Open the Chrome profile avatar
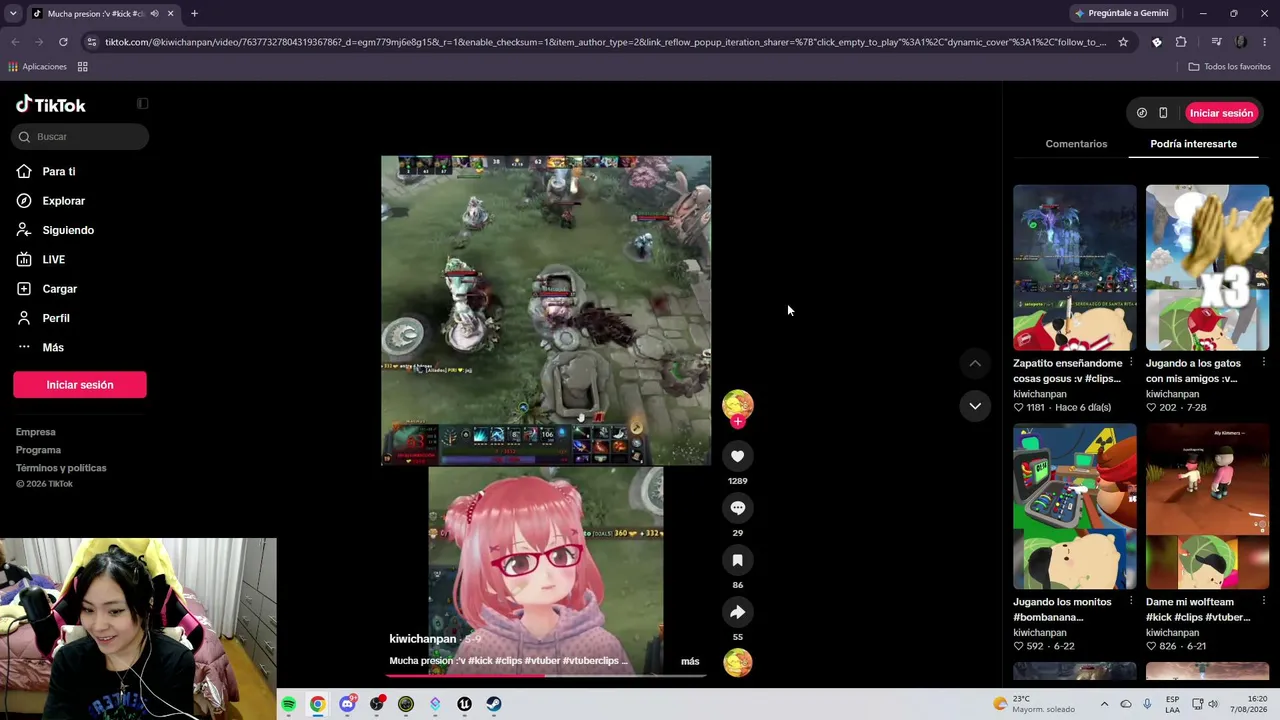1280x720 pixels. point(1241,42)
